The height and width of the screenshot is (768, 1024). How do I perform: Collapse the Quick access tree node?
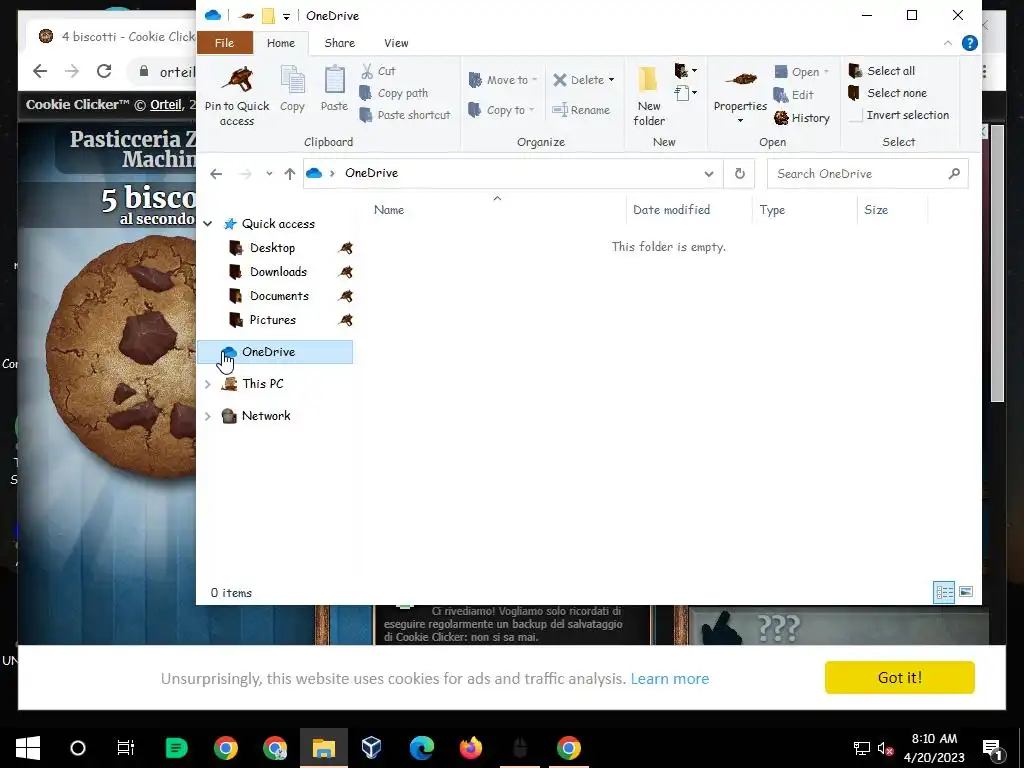pos(208,224)
